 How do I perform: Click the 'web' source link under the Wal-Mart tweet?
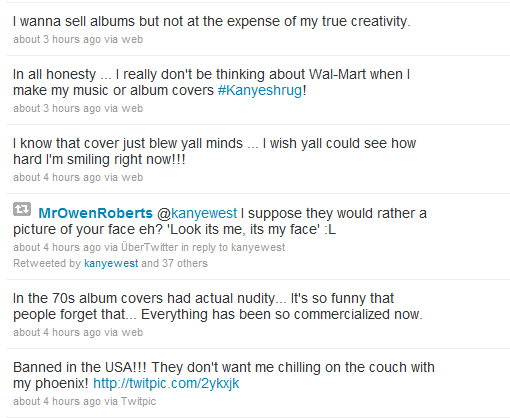tap(132, 108)
